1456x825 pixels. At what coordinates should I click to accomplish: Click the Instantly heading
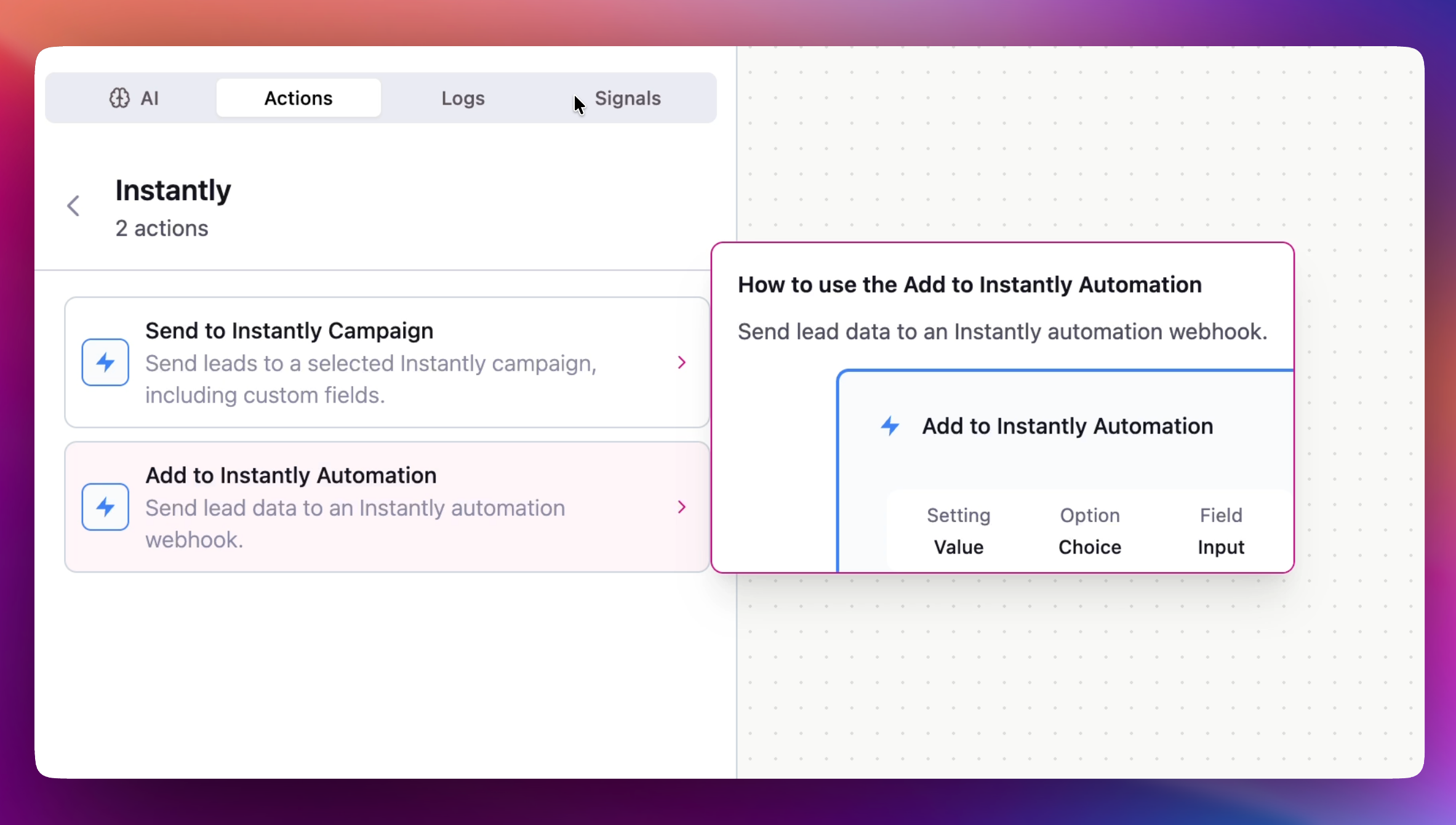pyautogui.click(x=173, y=190)
